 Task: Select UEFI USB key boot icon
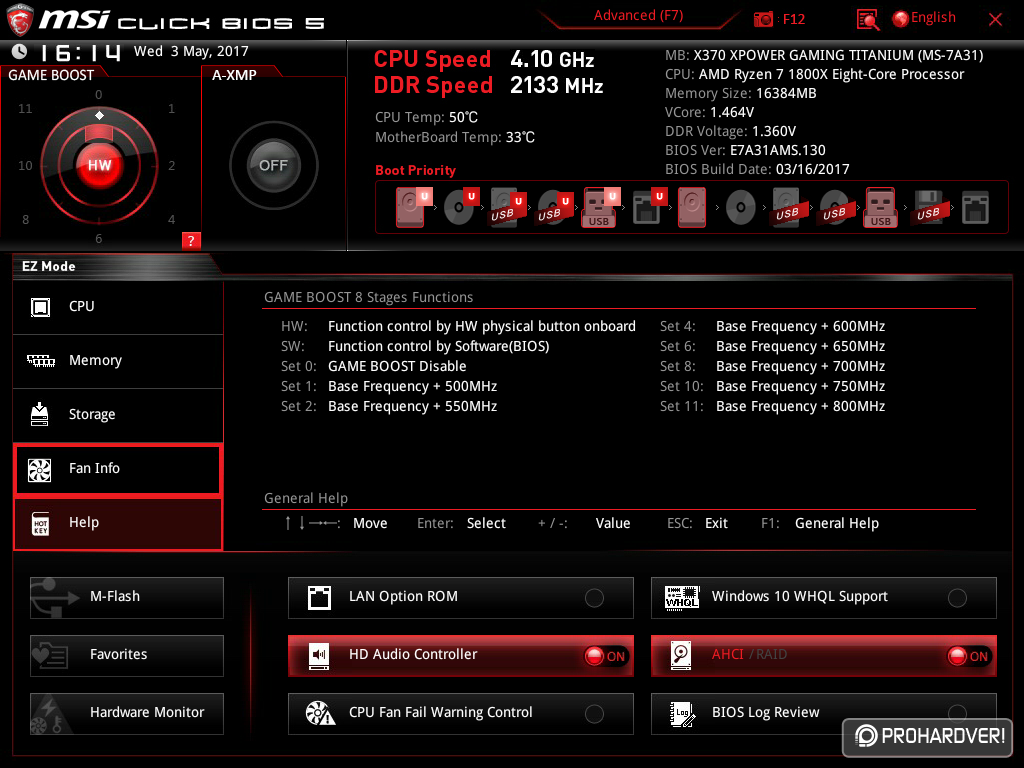point(601,207)
